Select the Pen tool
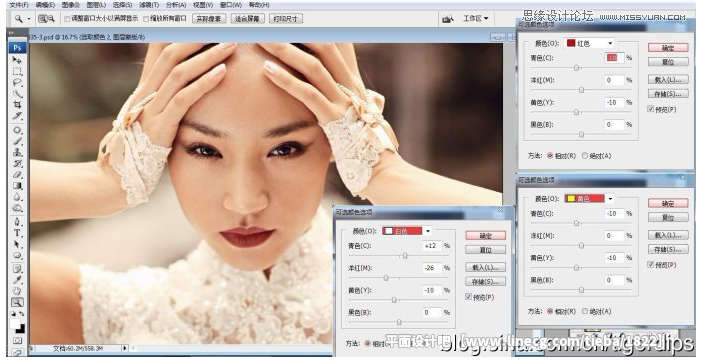This screenshot has width=703, height=360. coord(17,222)
